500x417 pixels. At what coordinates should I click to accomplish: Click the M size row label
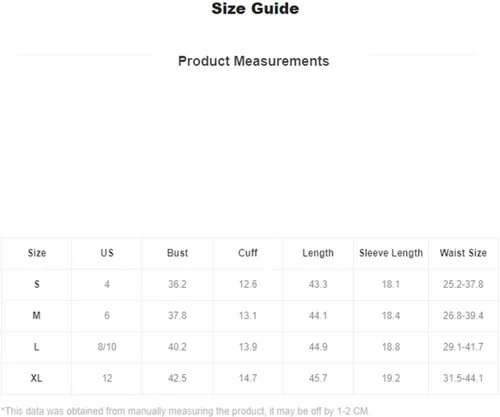coord(37,315)
